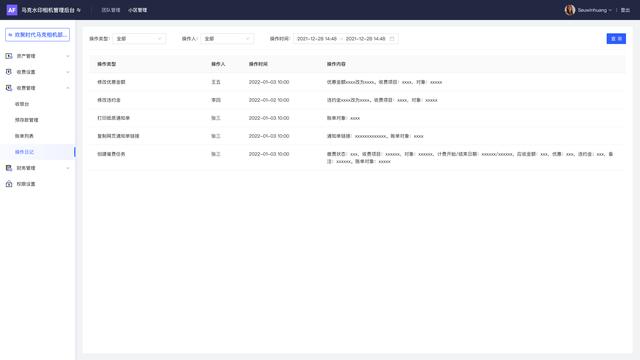Screen dimensions: 640x360
Task: Expand the 资产管理 menu chevron
Action: [x=68, y=56]
